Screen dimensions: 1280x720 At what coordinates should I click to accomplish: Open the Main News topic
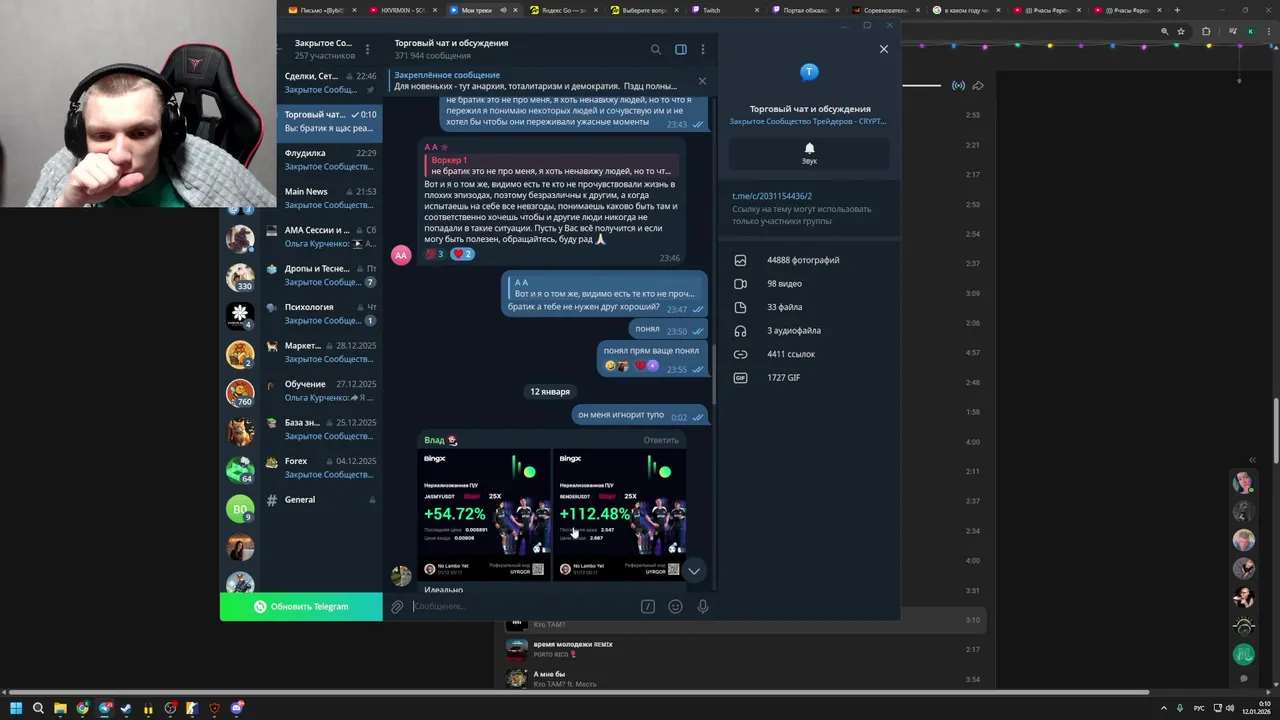click(x=323, y=198)
